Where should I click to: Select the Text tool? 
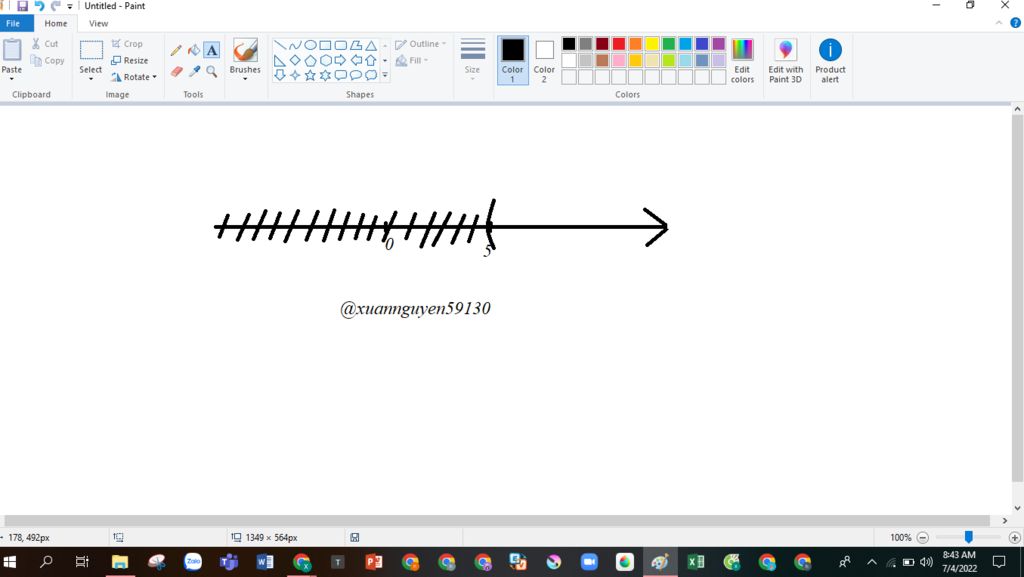tap(212, 50)
